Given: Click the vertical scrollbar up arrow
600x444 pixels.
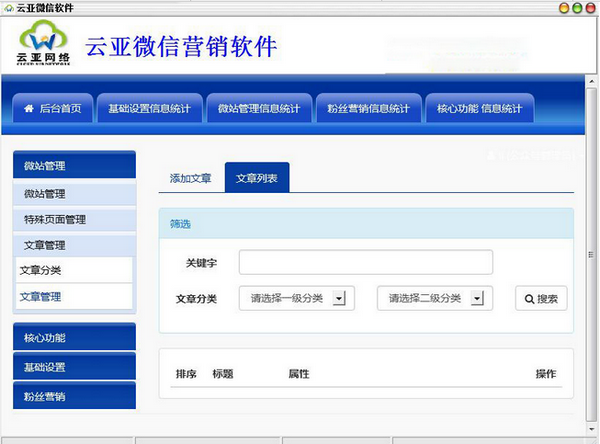Looking at the screenshot, I should [x=591, y=82].
